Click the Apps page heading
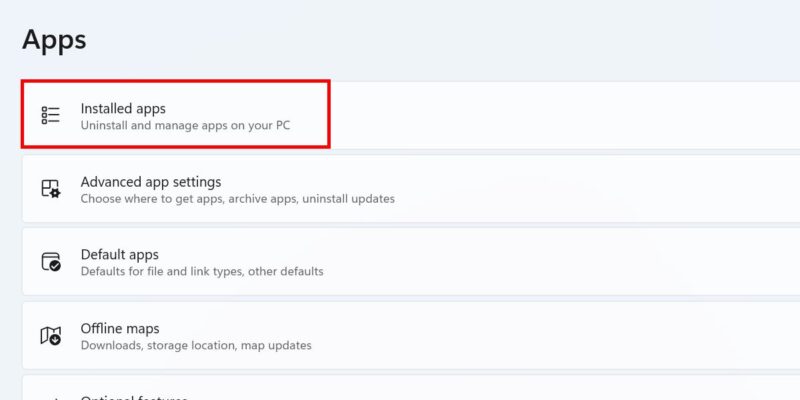Screen dimensions: 800x400 [x=54, y=39]
